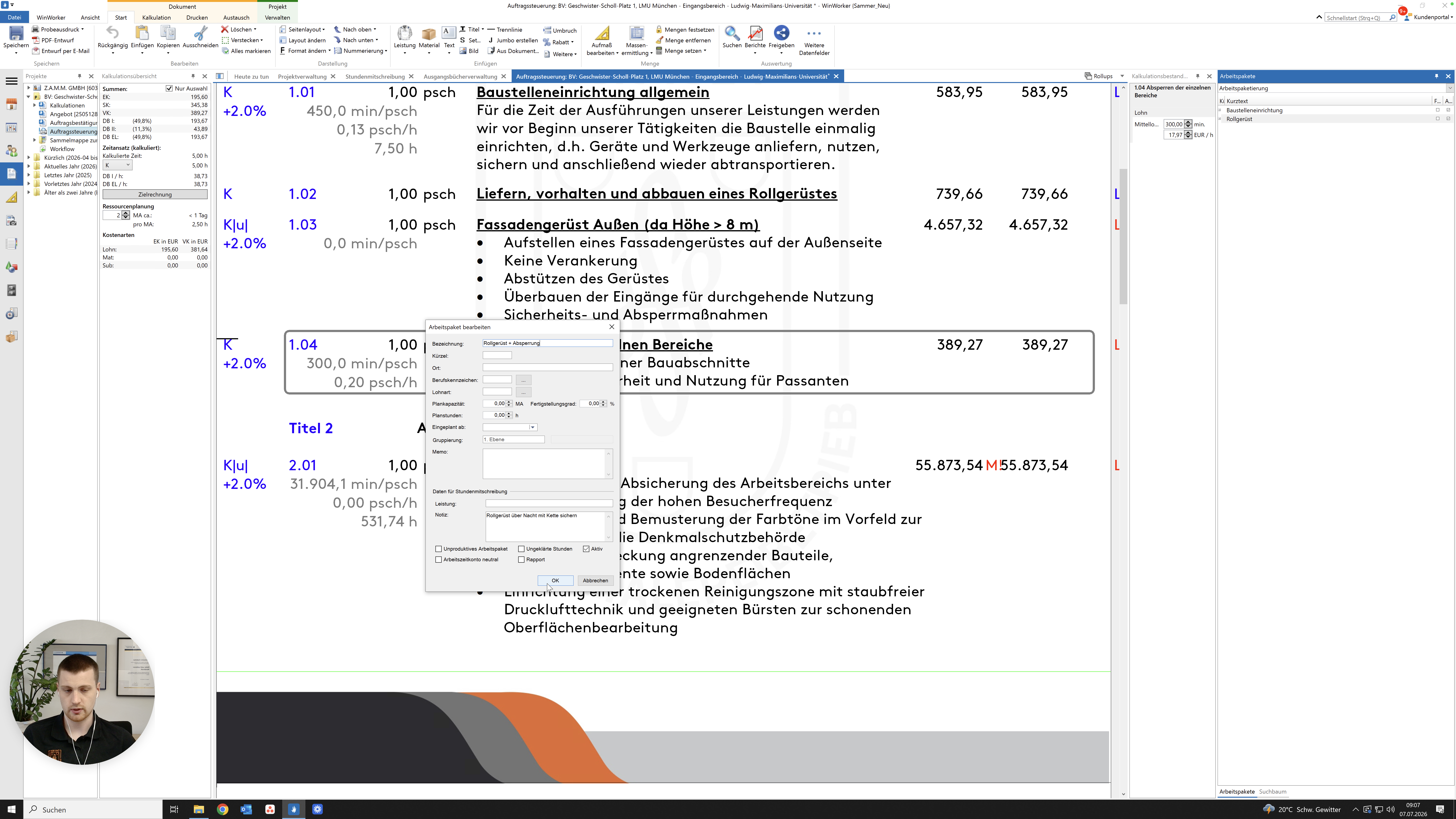Viewport: 1456px width, 819px height.
Task: Switch to the Kalkulation ribbon tab
Action: [x=157, y=17]
